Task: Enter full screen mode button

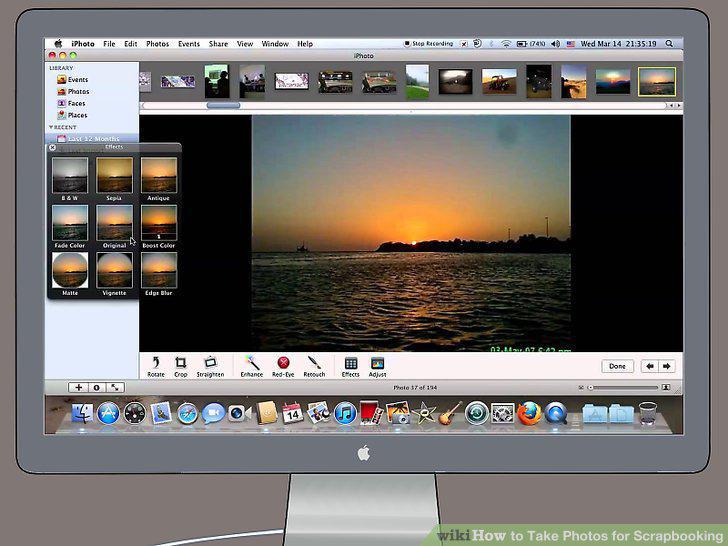Action: pos(115,387)
